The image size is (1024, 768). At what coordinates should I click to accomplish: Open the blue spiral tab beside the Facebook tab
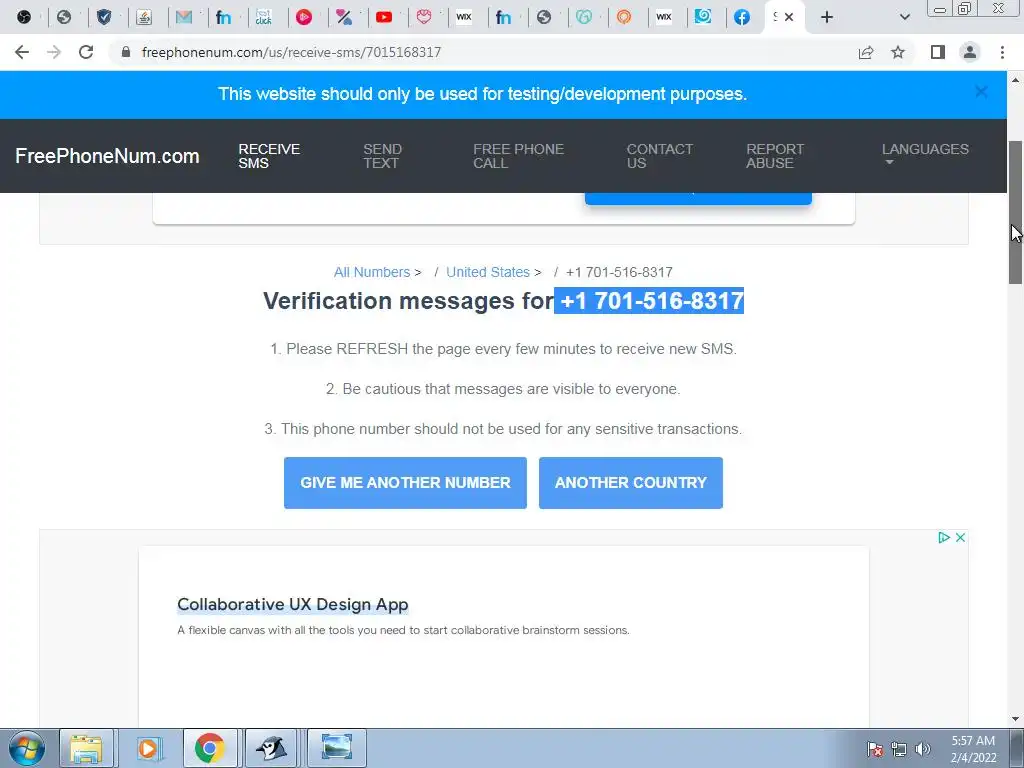point(703,16)
